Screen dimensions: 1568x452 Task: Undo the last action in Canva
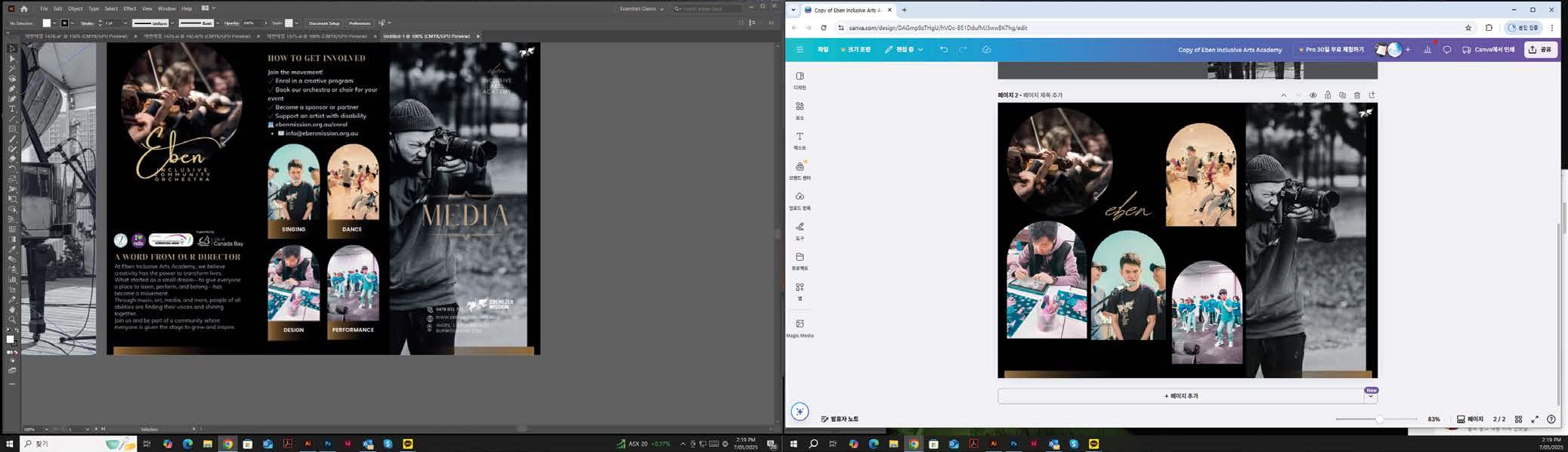(944, 49)
